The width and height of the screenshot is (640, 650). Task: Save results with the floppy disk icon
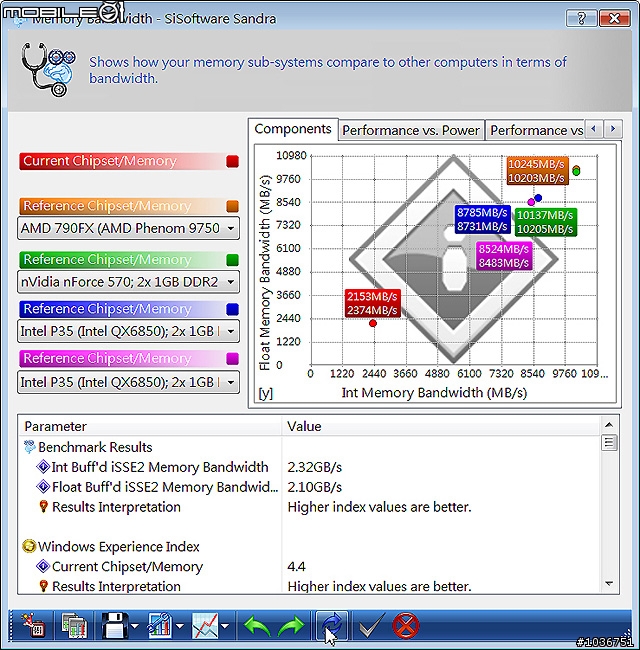[114, 626]
